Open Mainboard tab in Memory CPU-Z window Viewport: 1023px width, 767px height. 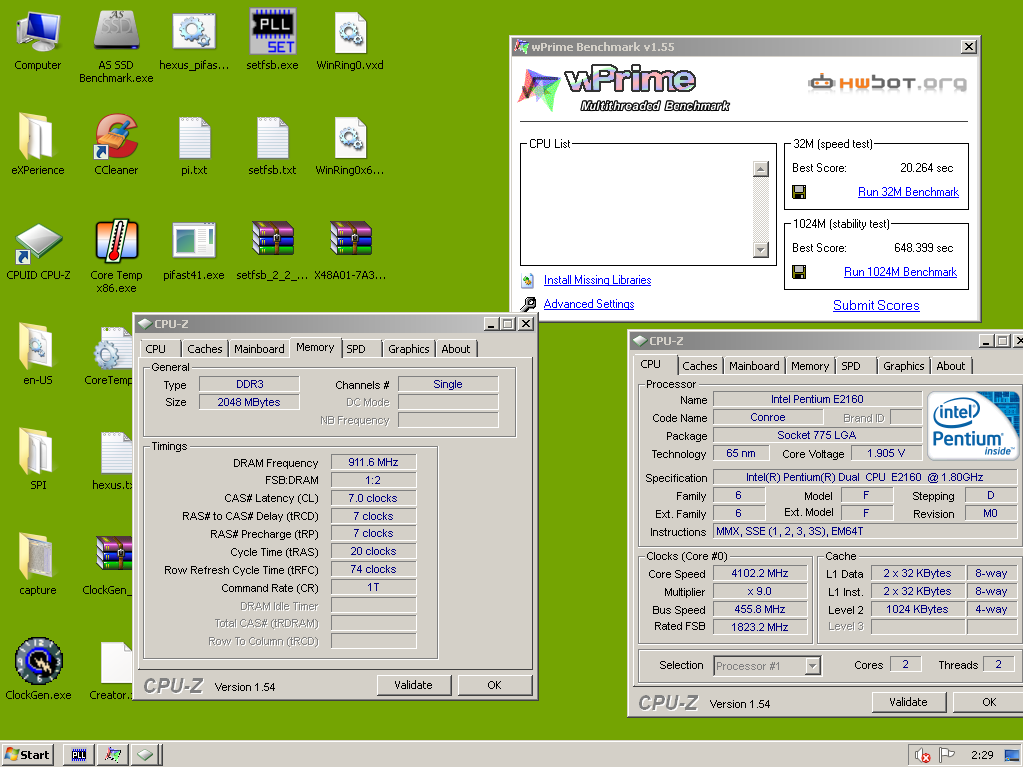[259, 349]
